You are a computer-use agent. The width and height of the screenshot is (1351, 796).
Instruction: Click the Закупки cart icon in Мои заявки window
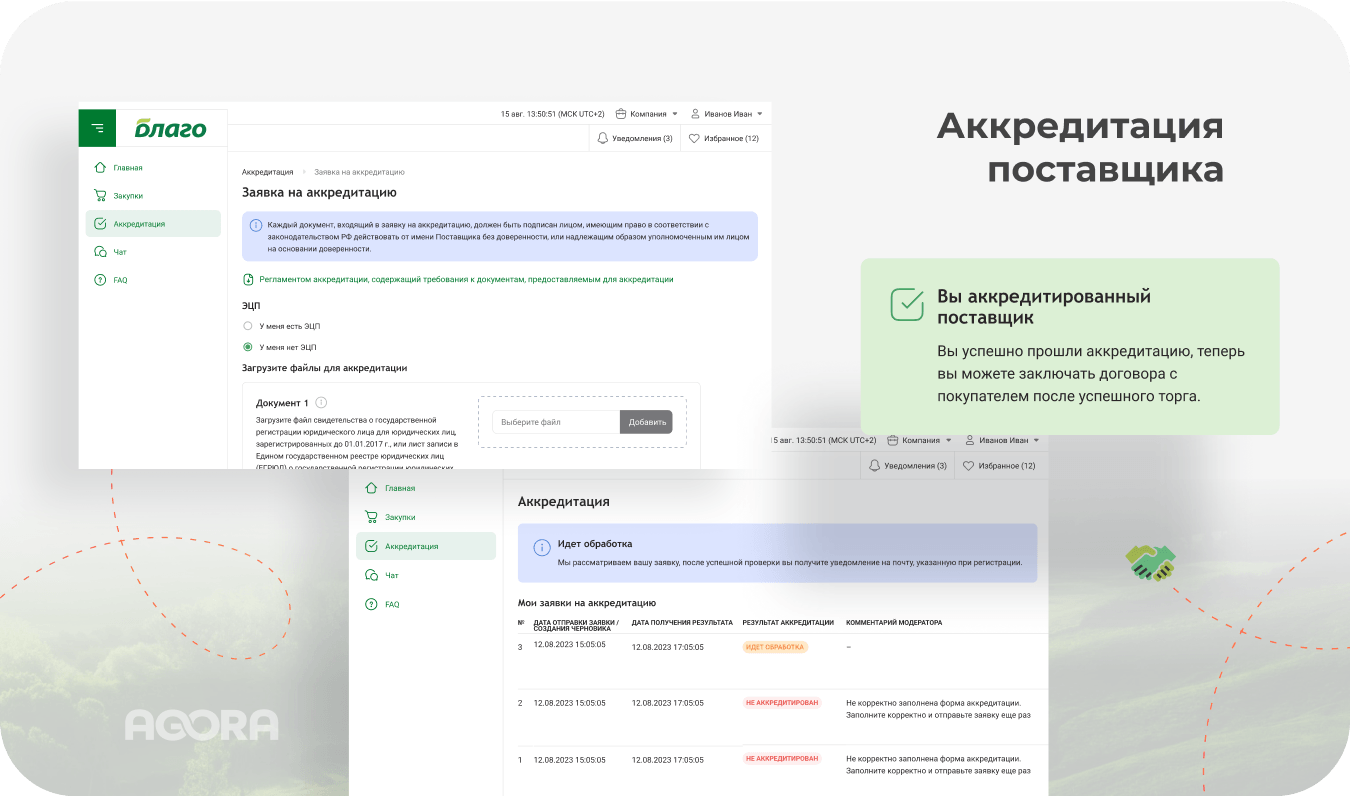(x=372, y=517)
